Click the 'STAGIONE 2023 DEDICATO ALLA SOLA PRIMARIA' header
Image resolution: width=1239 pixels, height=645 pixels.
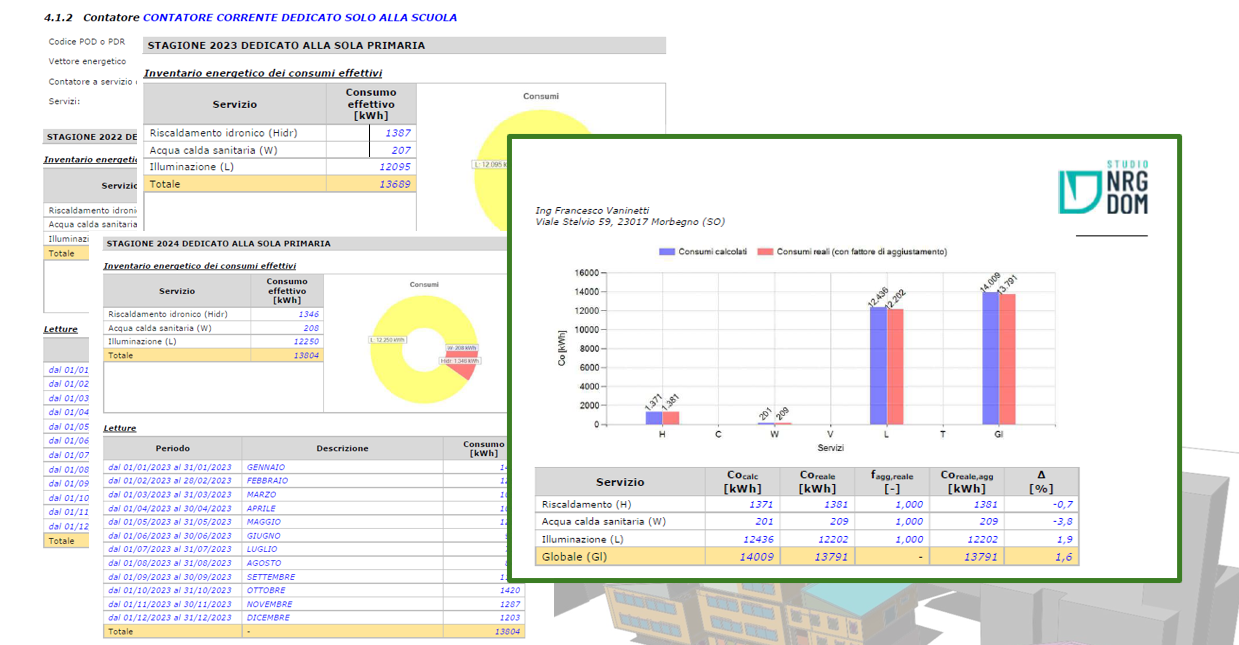286,46
